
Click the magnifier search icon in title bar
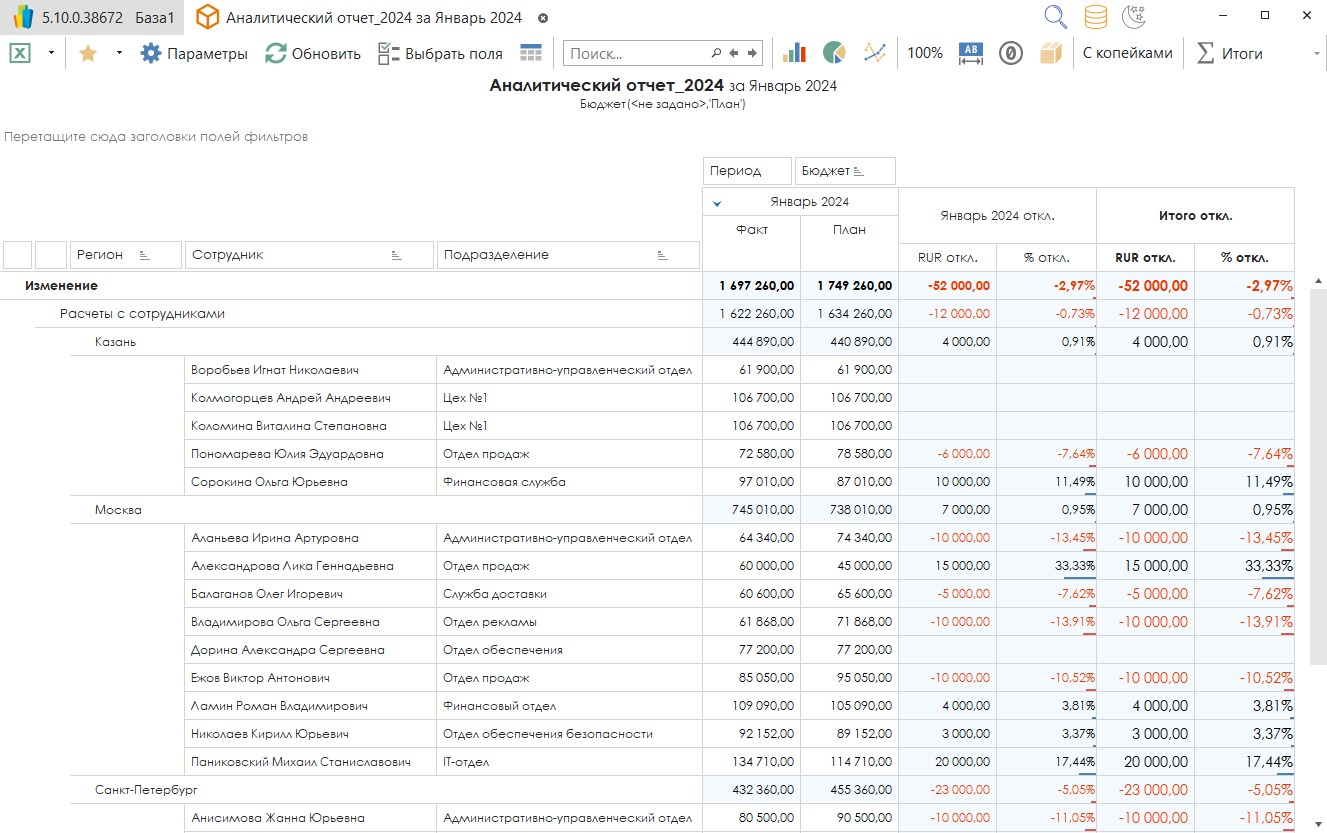[1056, 17]
